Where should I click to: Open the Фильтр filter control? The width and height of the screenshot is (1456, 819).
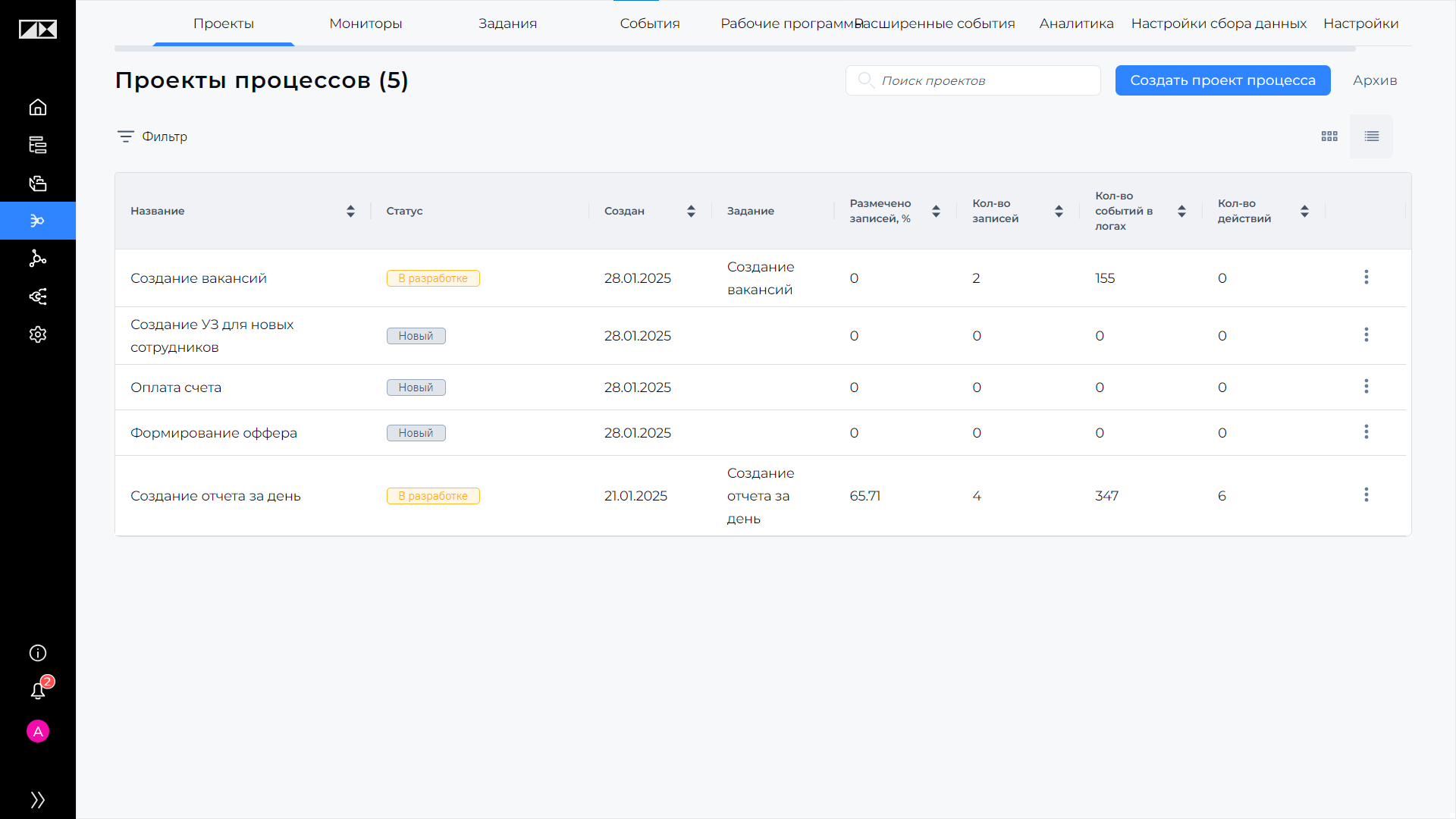tap(152, 136)
